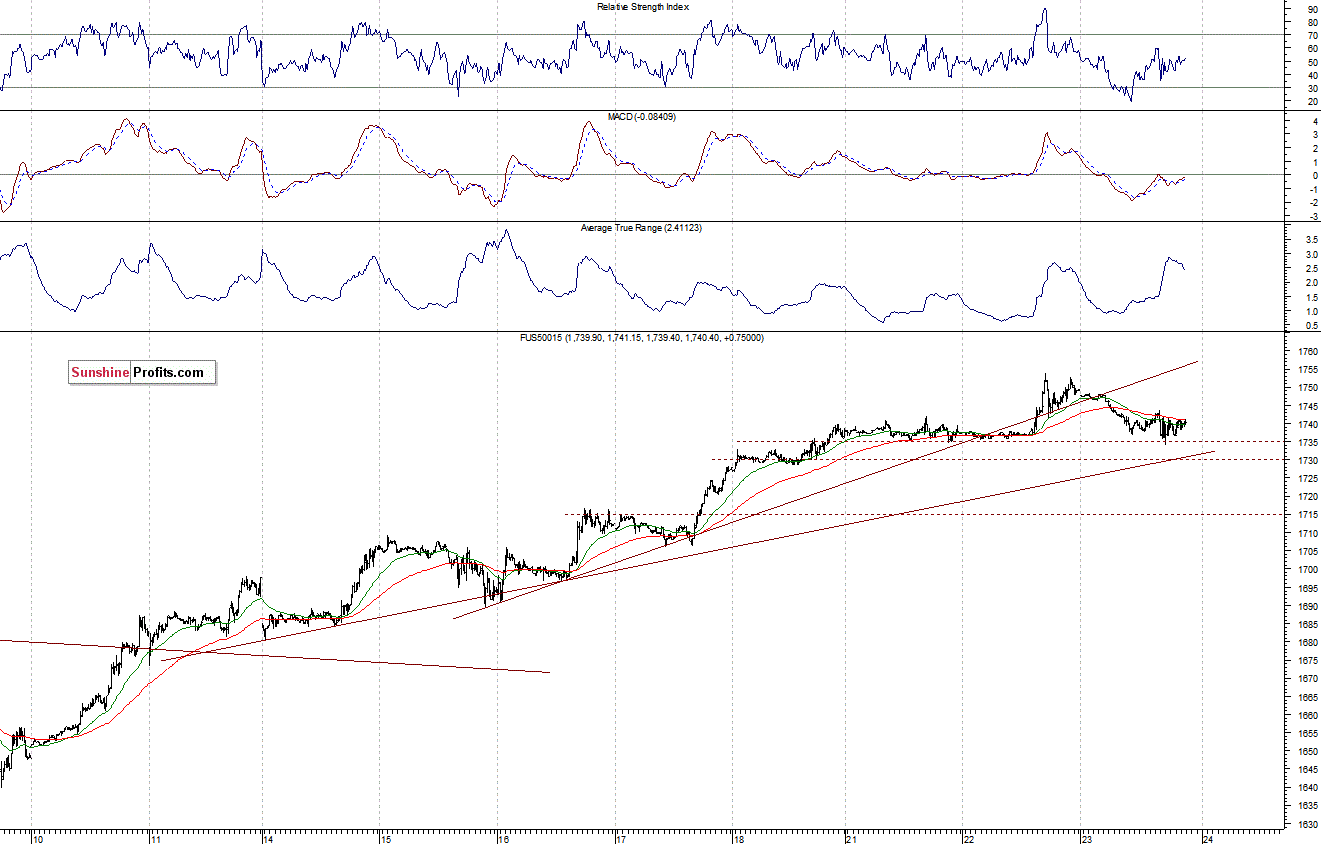Click the 1640 price axis label
Screen dimensions: 1321x844
pos(1309,789)
